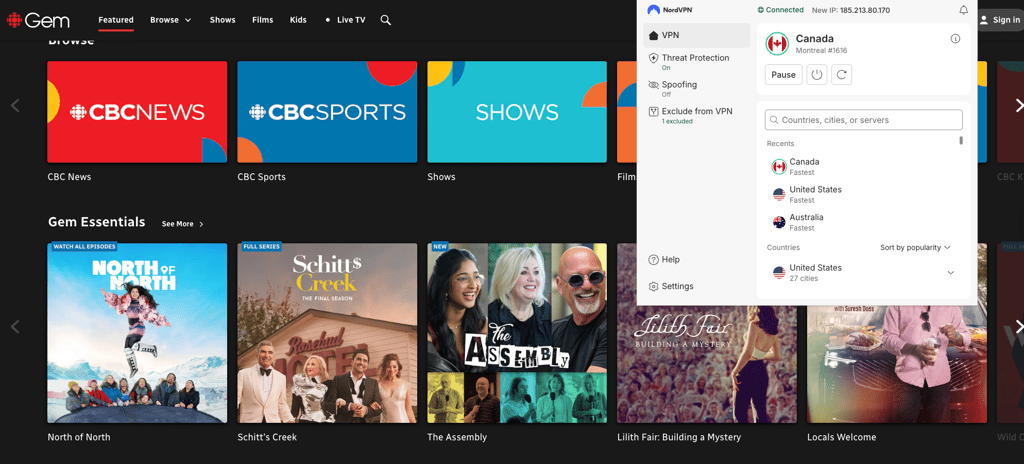
Task: Open the CBC Sports blue tile
Action: [327, 112]
